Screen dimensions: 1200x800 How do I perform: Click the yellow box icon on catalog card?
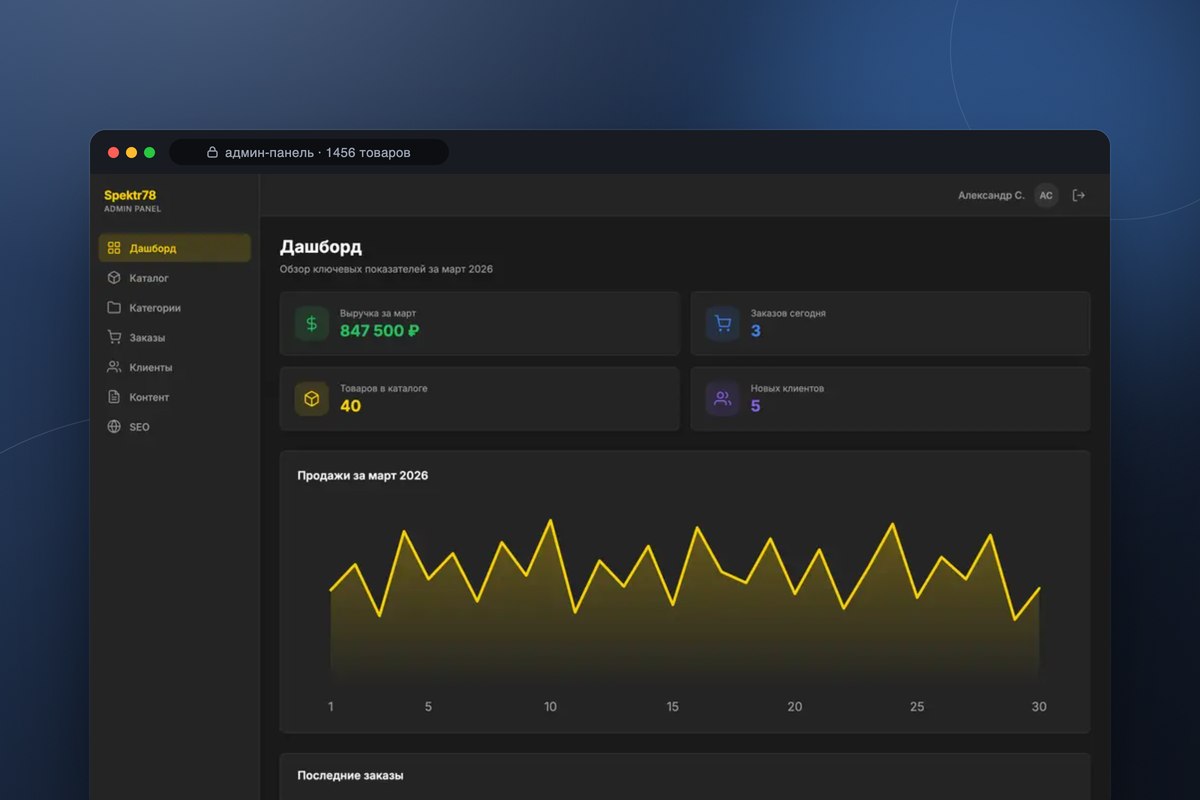pyautogui.click(x=312, y=399)
